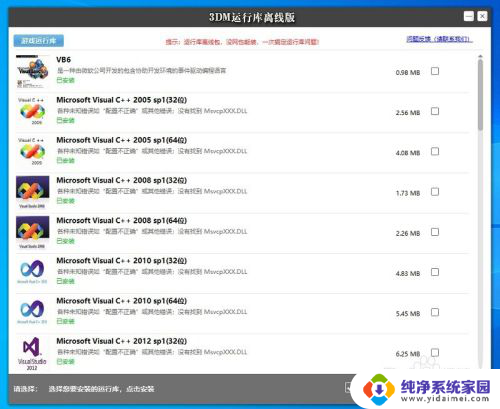The width and height of the screenshot is (500, 409).
Task: Click the 4.83 MB size value
Action: [408, 274]
